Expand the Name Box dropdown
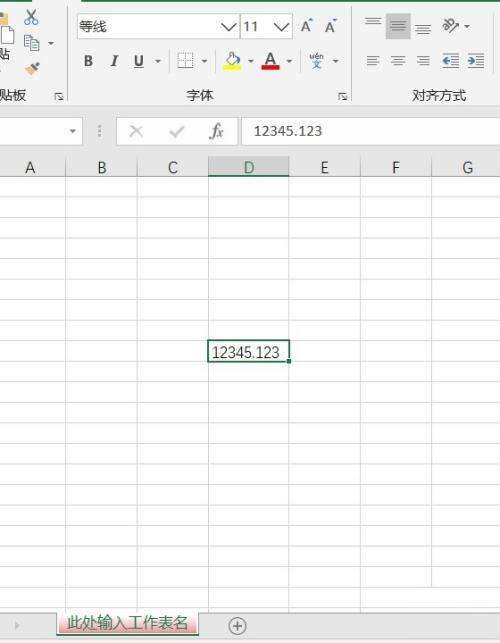 point(73,131)
